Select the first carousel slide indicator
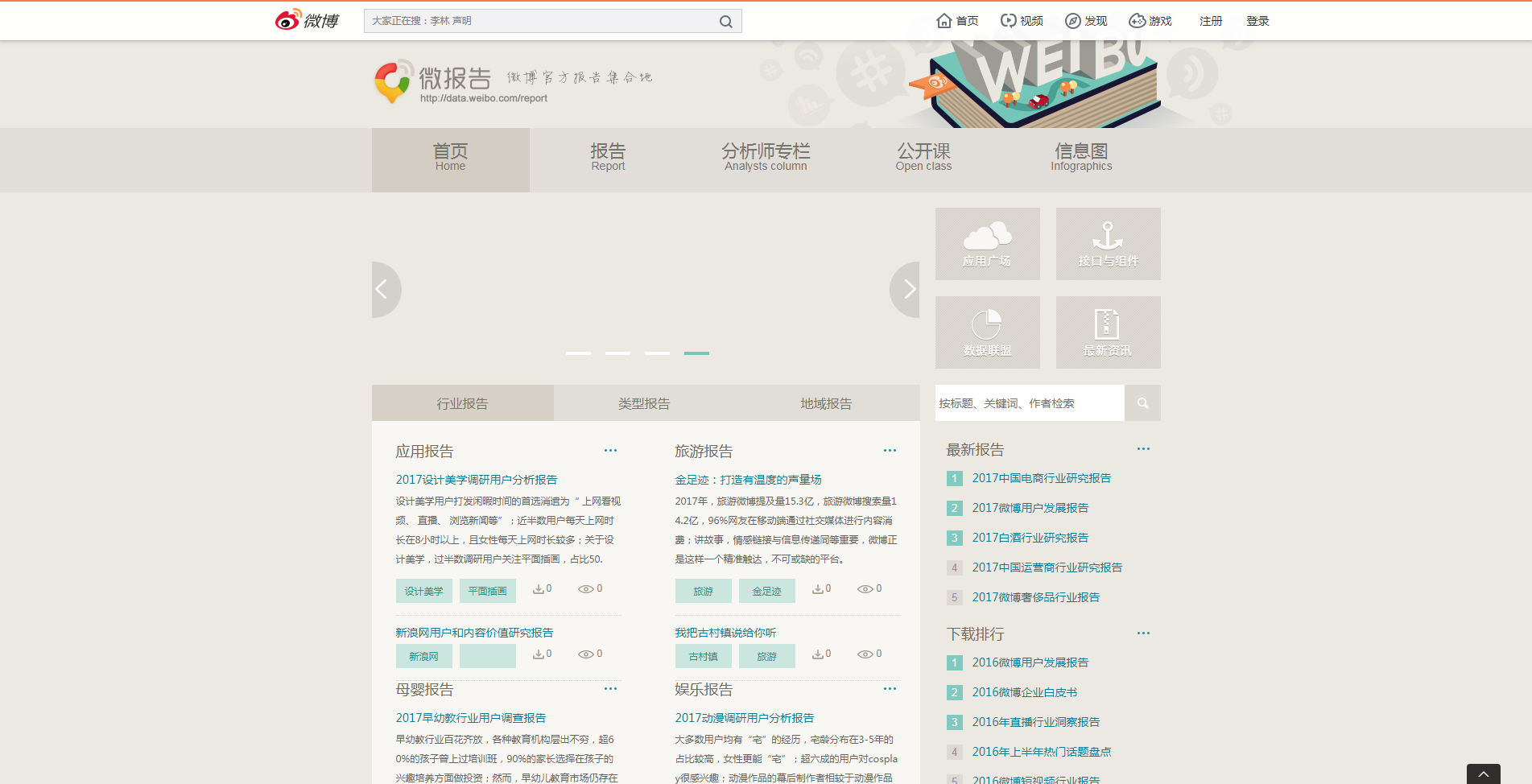 point(578,353)
